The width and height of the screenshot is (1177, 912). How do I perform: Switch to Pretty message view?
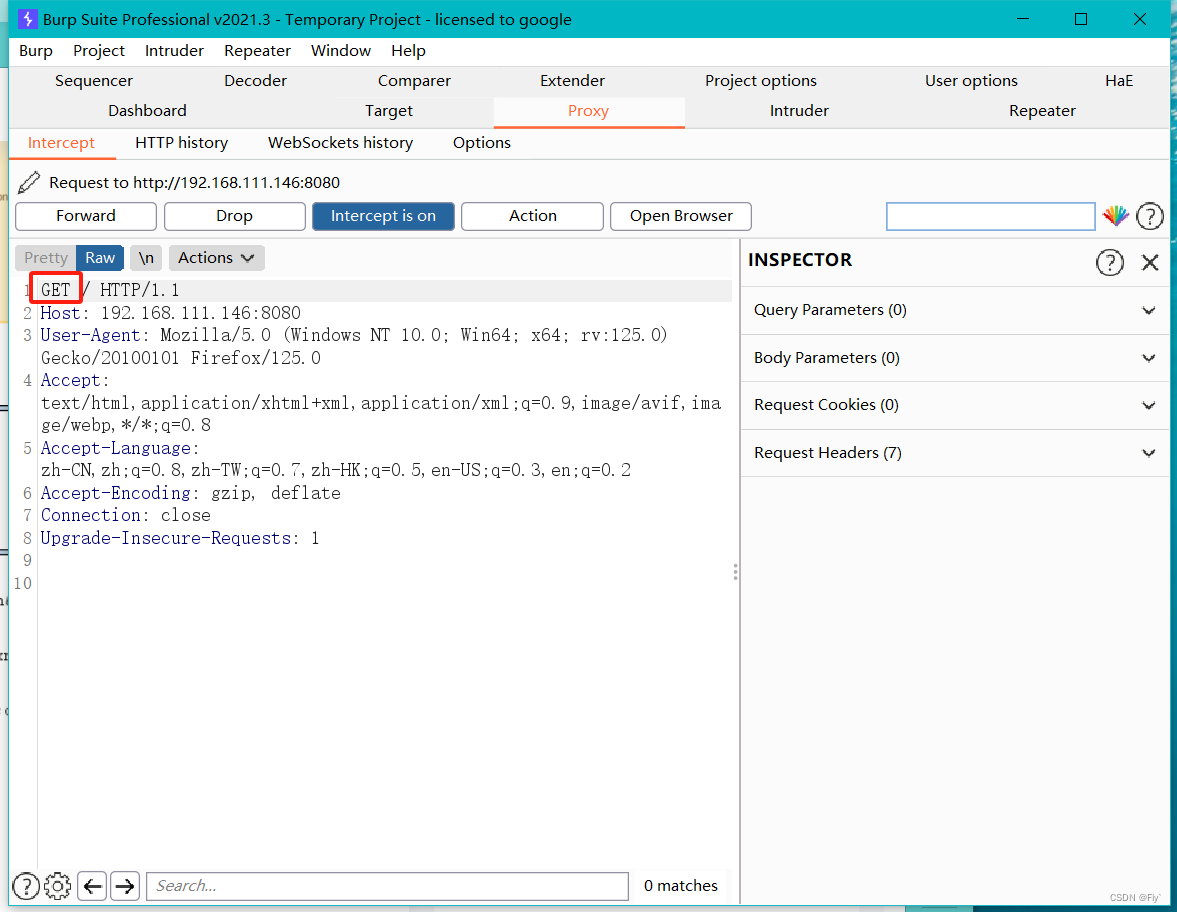pos(46,257)
